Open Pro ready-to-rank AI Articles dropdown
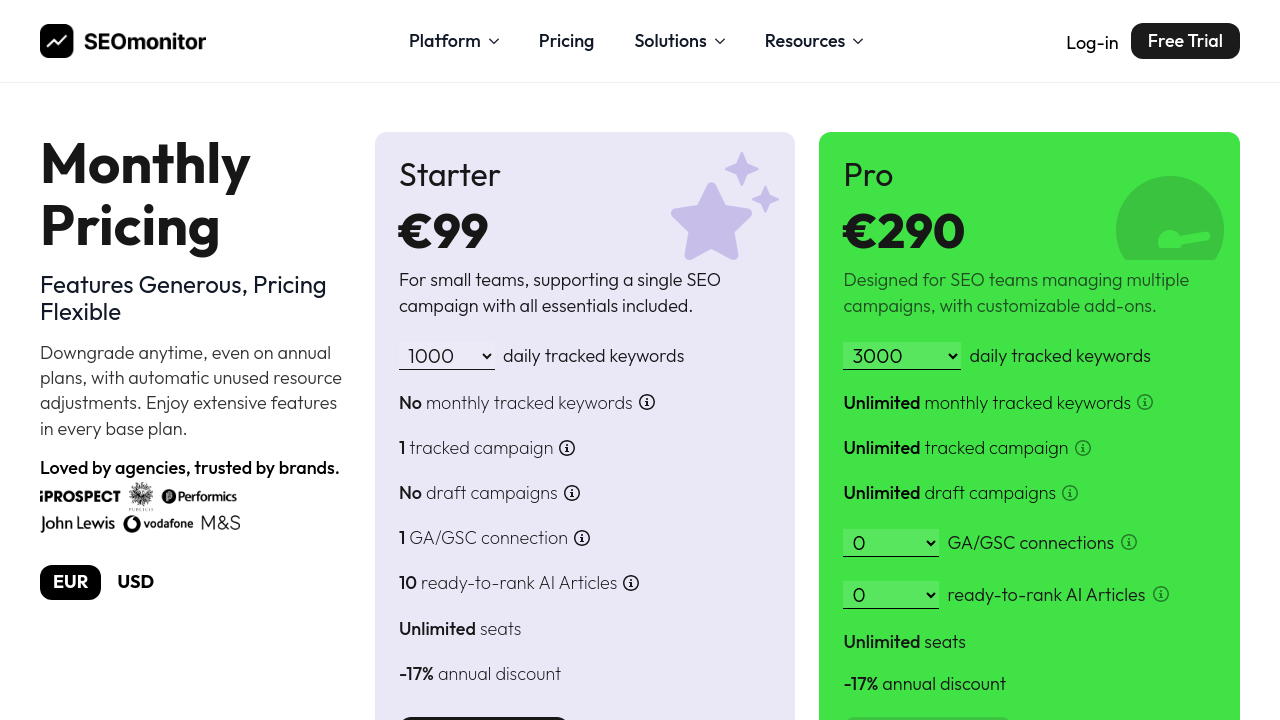The width and height of the screenshot is (1280, 720). tap(891, 595)
